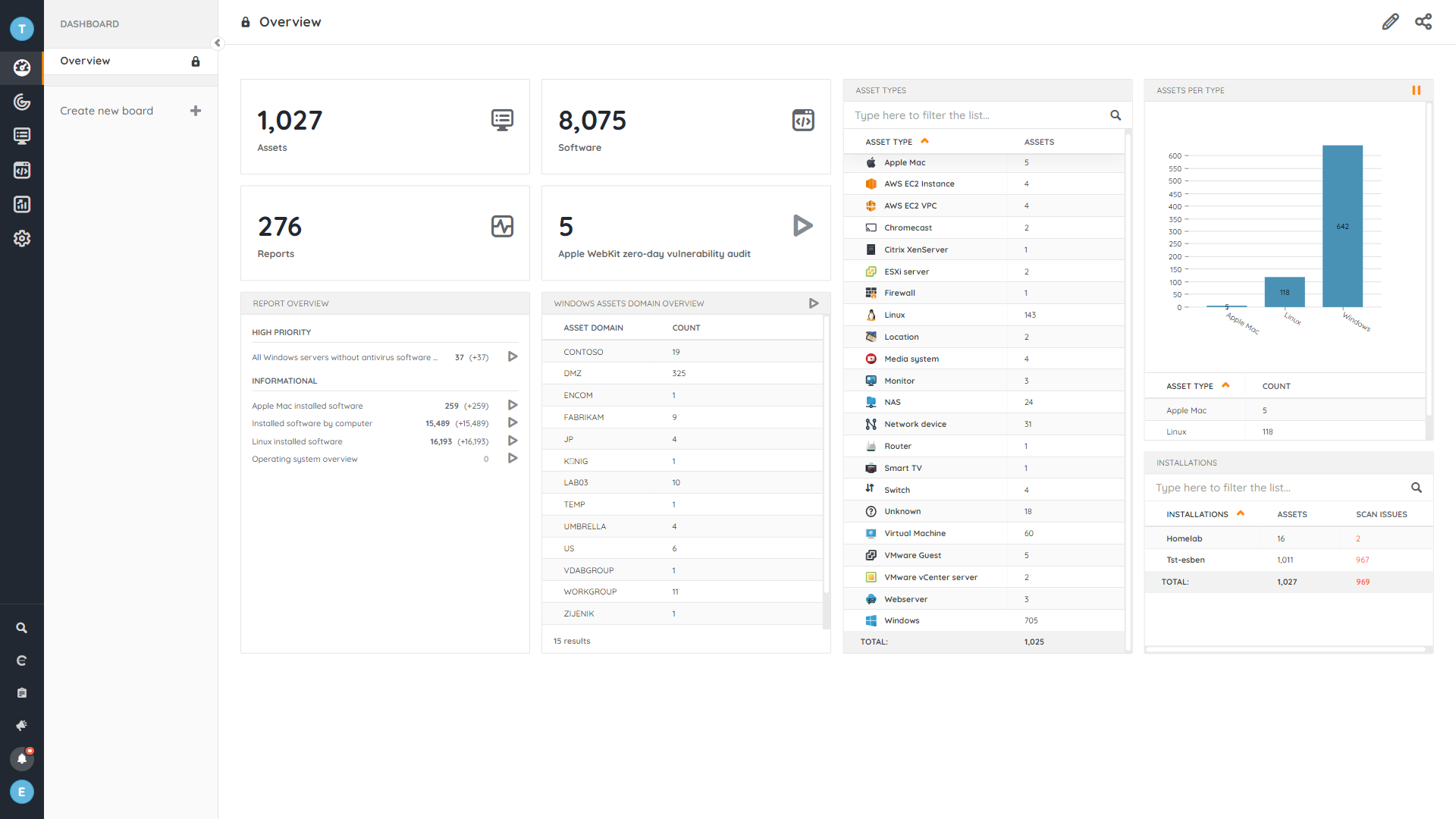
Task: Run Windows Assets Domain Overview report
Action: tap(814, 303)
